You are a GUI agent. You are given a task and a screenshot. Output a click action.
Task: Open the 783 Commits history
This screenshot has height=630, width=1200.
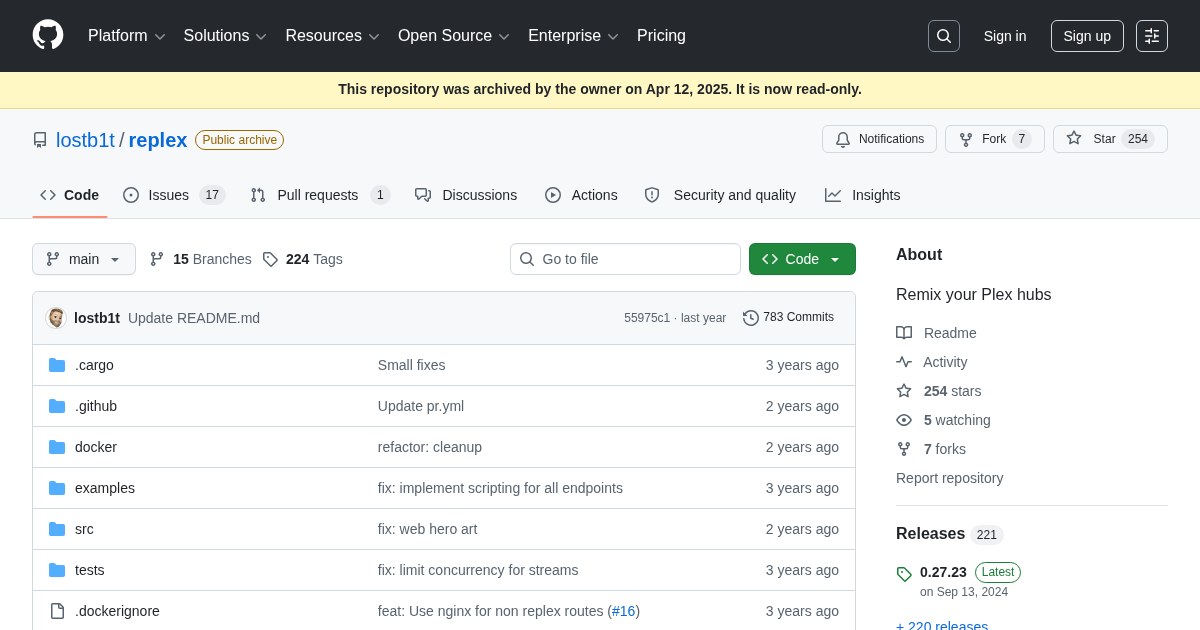click(x=788, y=317)
